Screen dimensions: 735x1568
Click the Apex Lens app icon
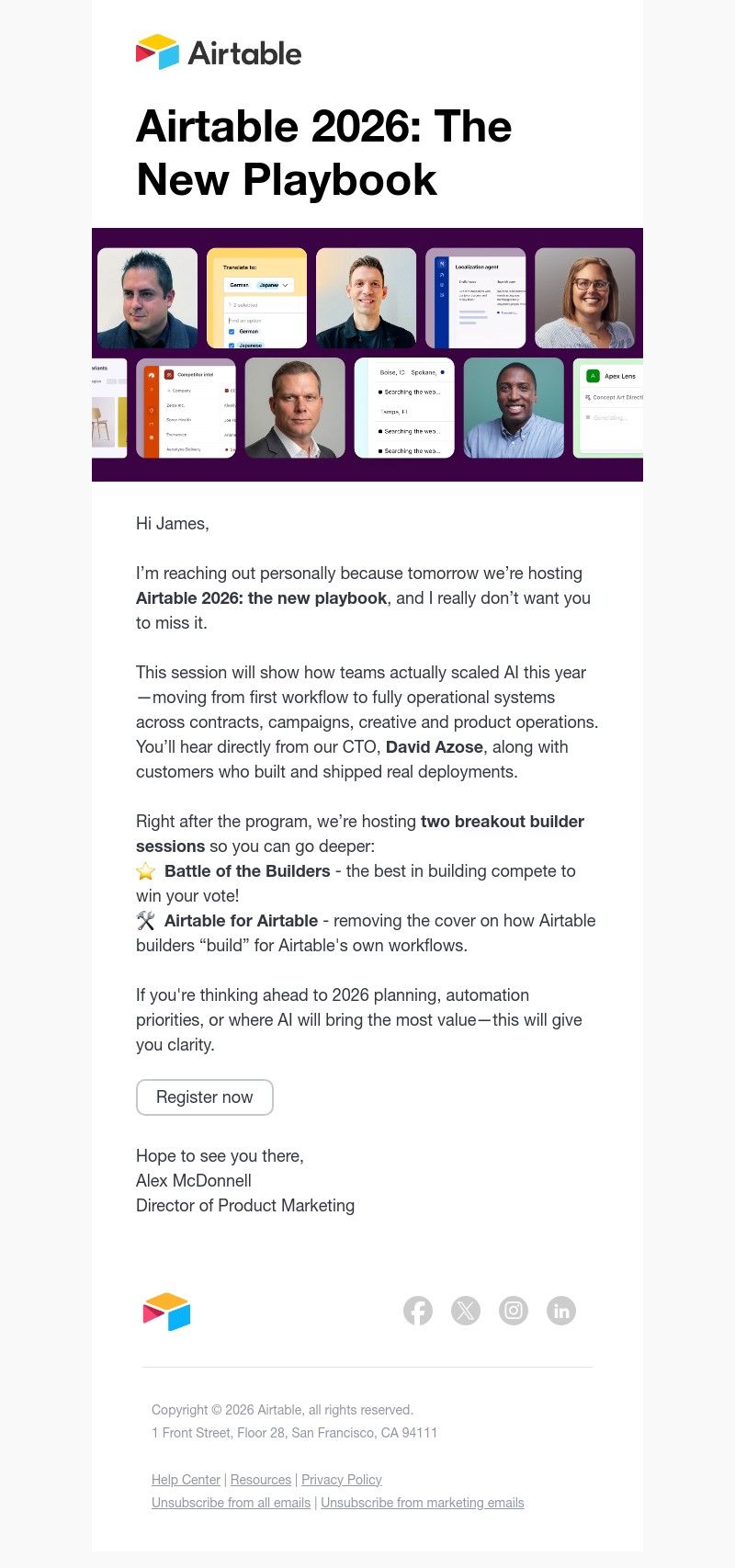593,375
